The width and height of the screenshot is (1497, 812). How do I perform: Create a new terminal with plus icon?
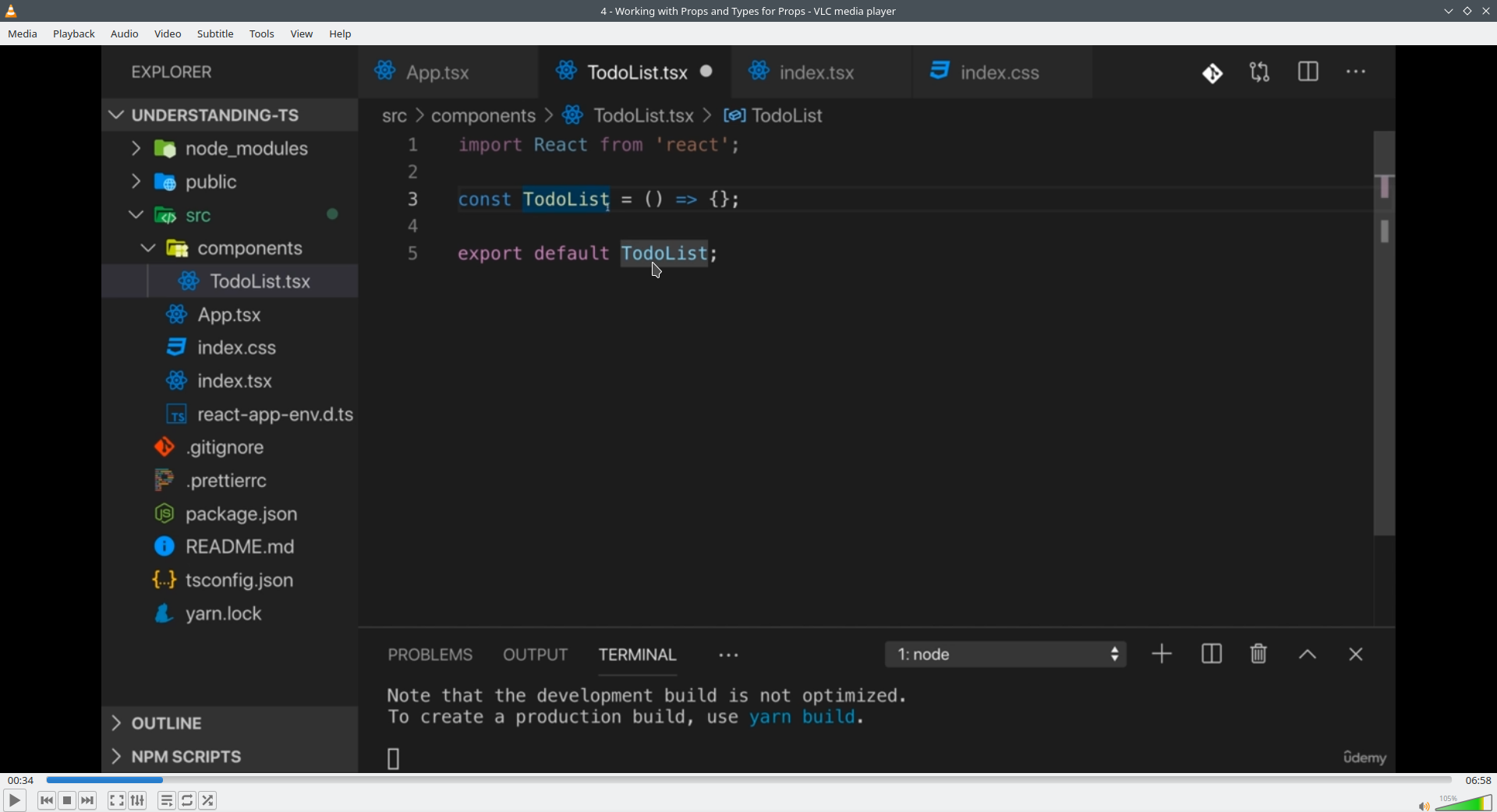(1162, 654)
